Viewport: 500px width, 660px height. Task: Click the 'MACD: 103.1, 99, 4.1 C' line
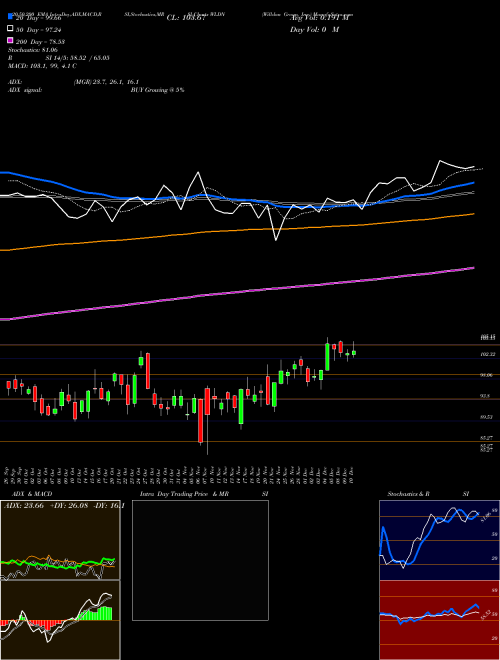coord(42,66)
